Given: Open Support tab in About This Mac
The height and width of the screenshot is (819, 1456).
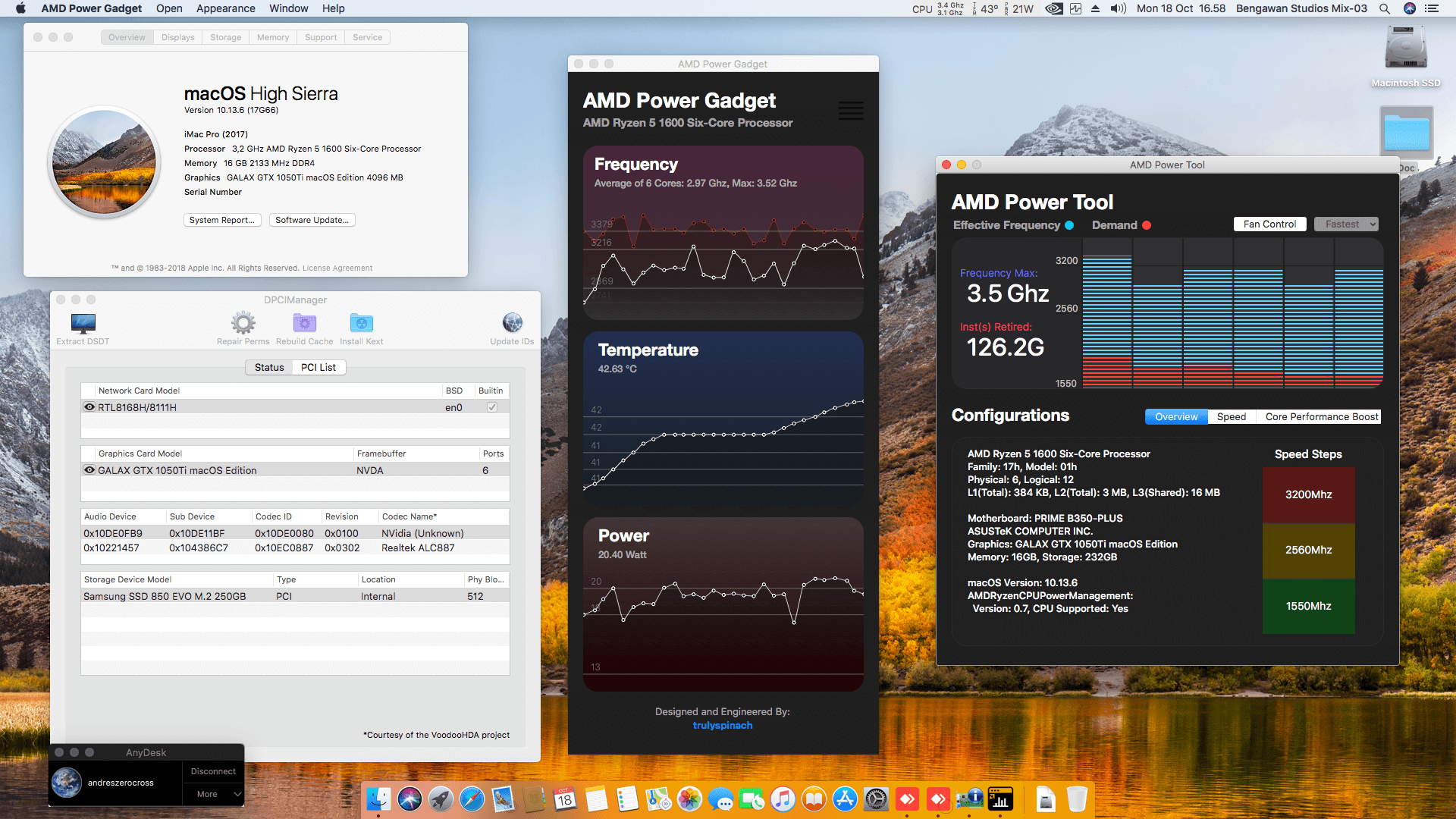Looking at the screenshot, I should pos(321,37).
